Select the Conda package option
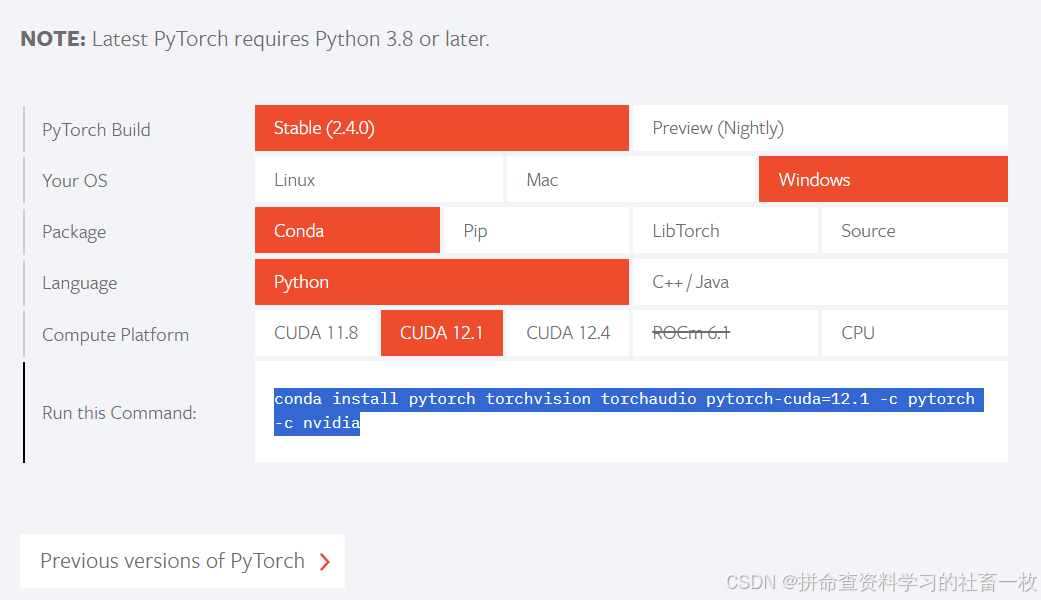The image size is (1041, 600). point(347,230)
